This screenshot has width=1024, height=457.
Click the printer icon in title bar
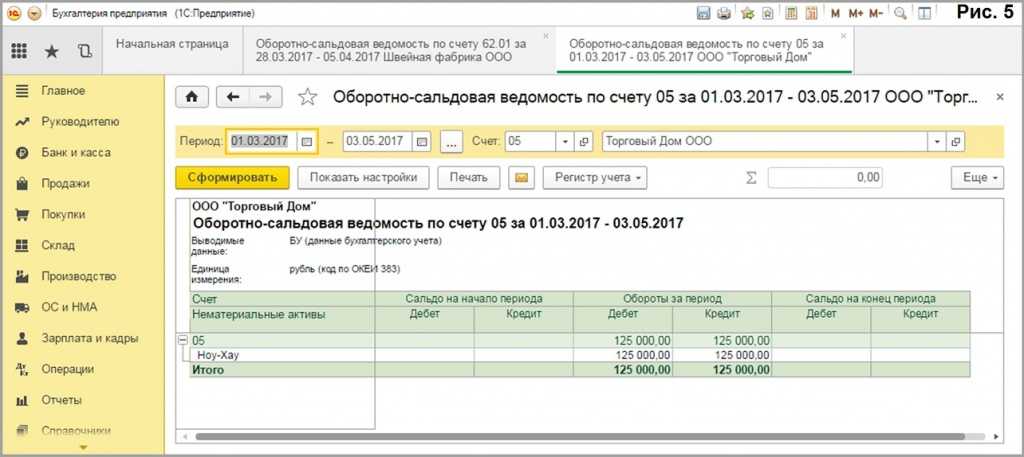point(724,13)
